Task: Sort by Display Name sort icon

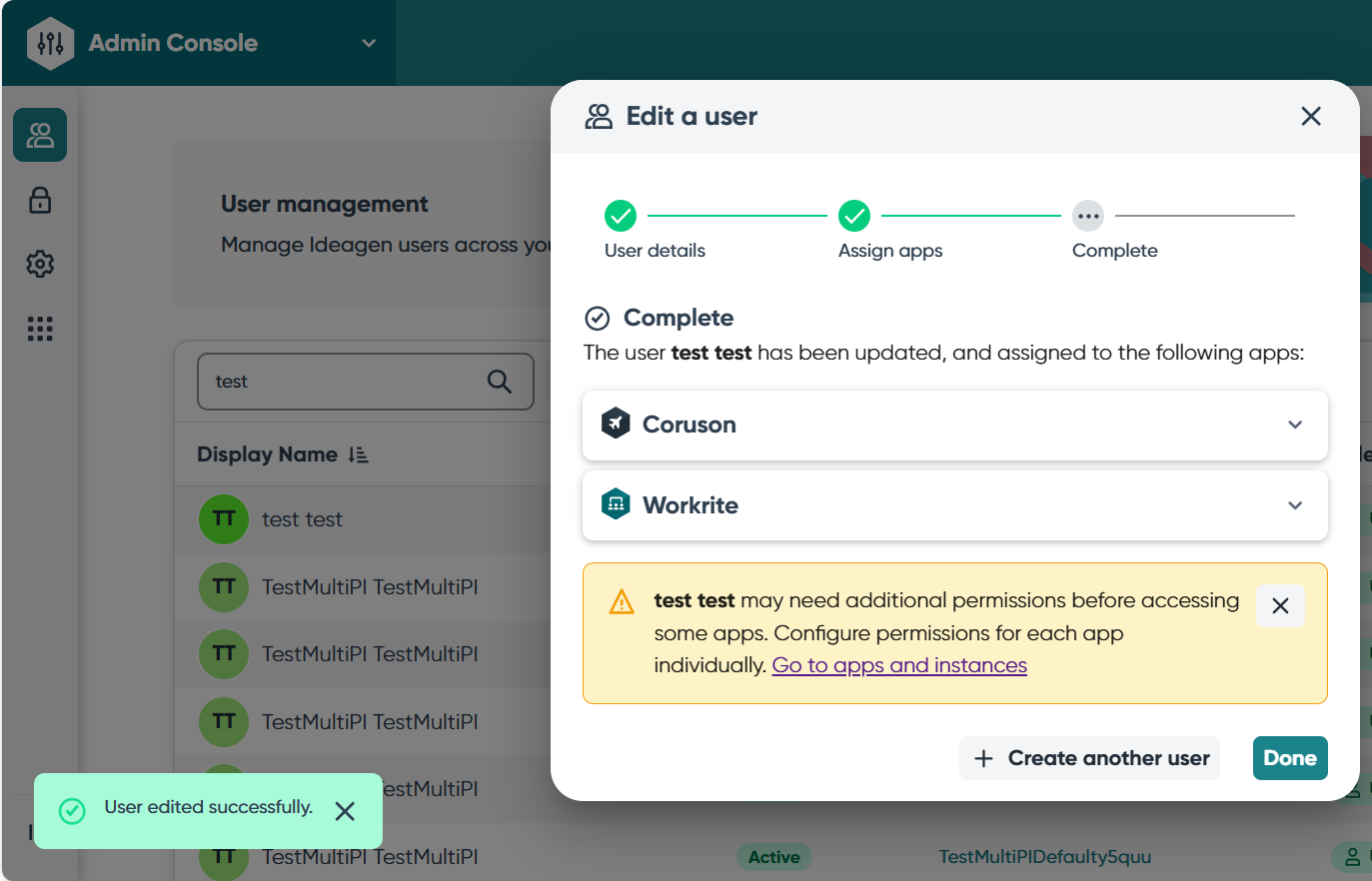Action: click(x=359, y=455)
